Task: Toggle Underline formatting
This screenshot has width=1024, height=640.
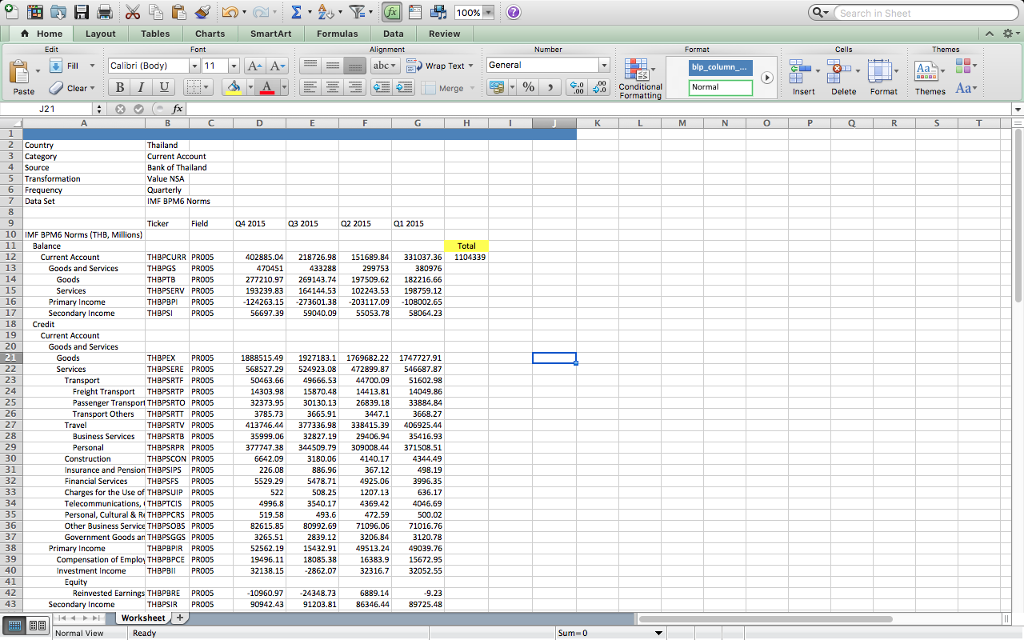Action: [x=163, y=88]
